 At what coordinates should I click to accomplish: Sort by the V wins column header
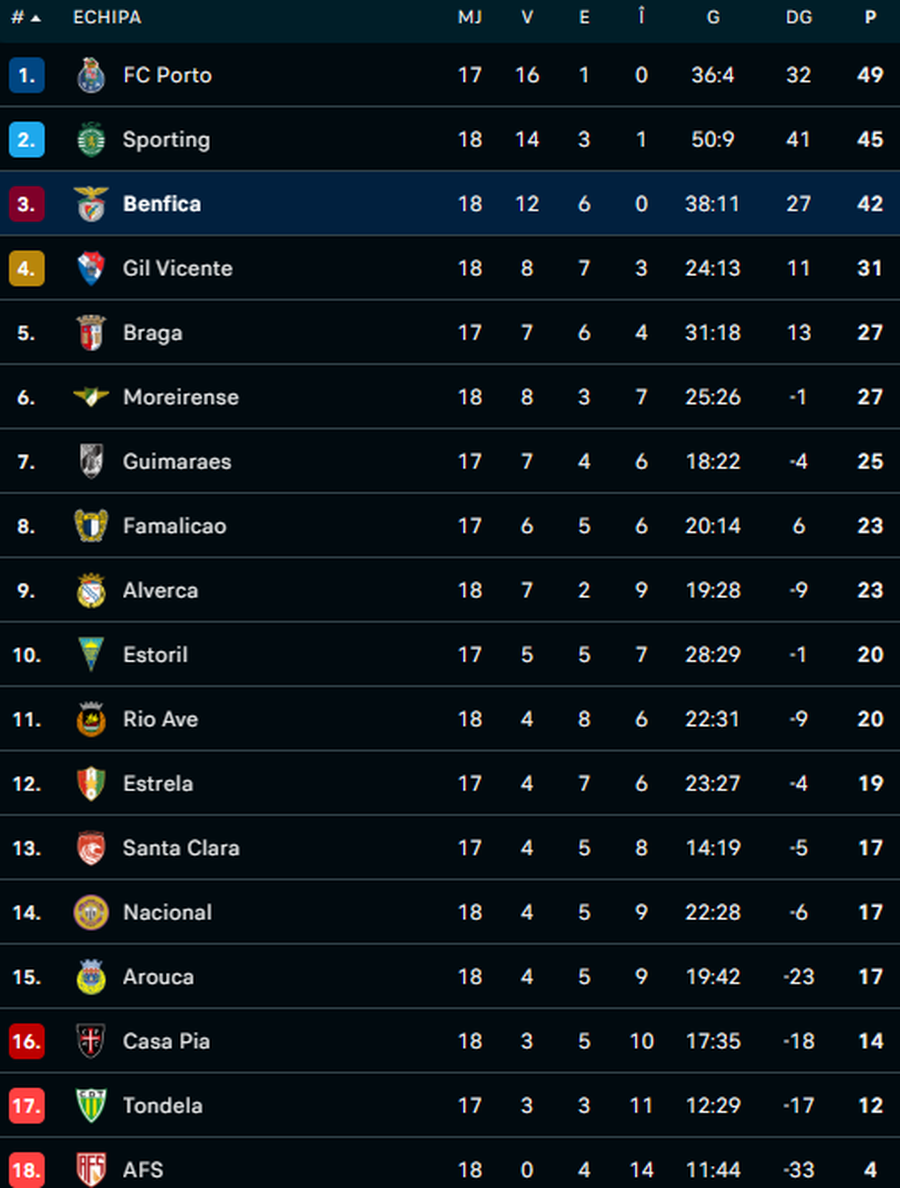[x=527, y=18]
